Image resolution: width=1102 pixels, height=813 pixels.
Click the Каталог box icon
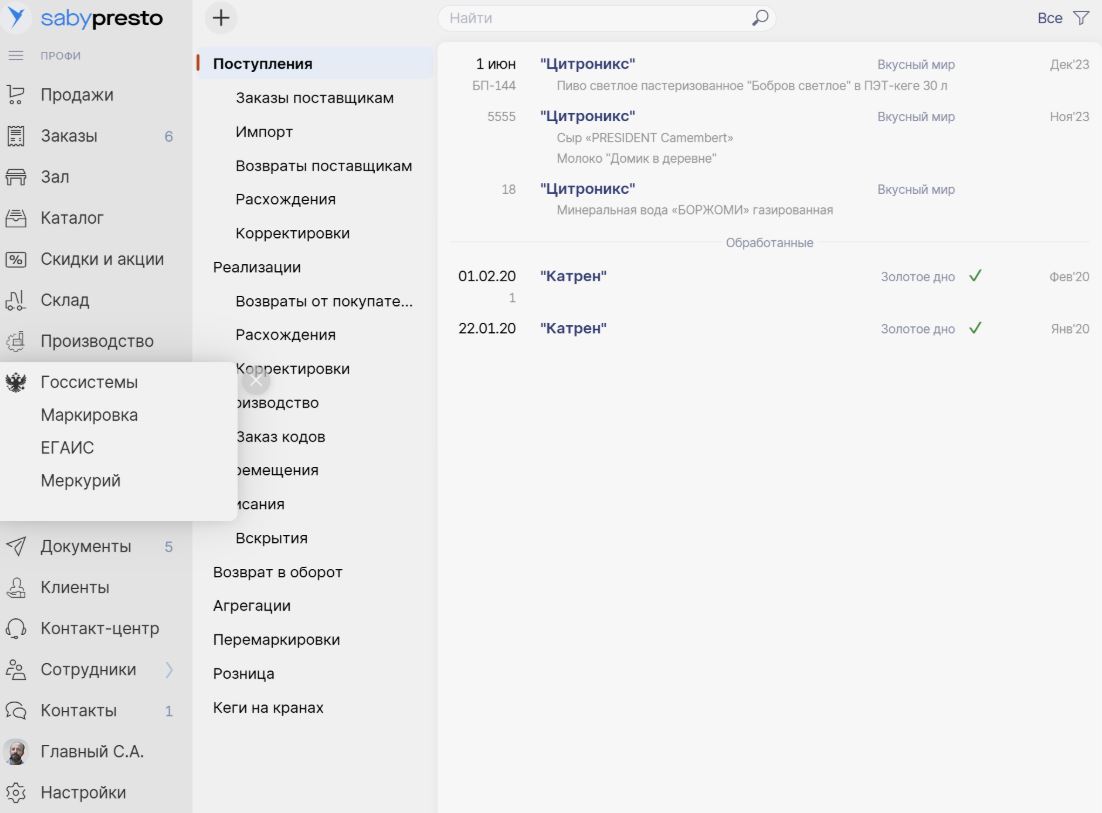click(x=15, y=218)
